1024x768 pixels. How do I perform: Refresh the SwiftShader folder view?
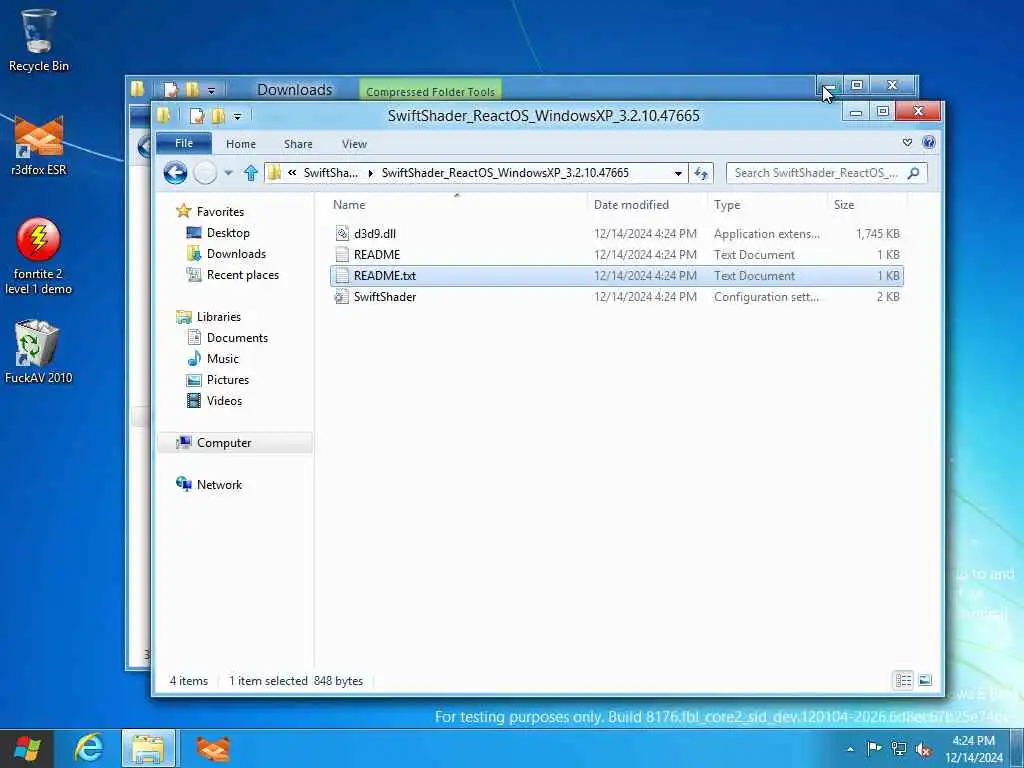pos(701,173)
